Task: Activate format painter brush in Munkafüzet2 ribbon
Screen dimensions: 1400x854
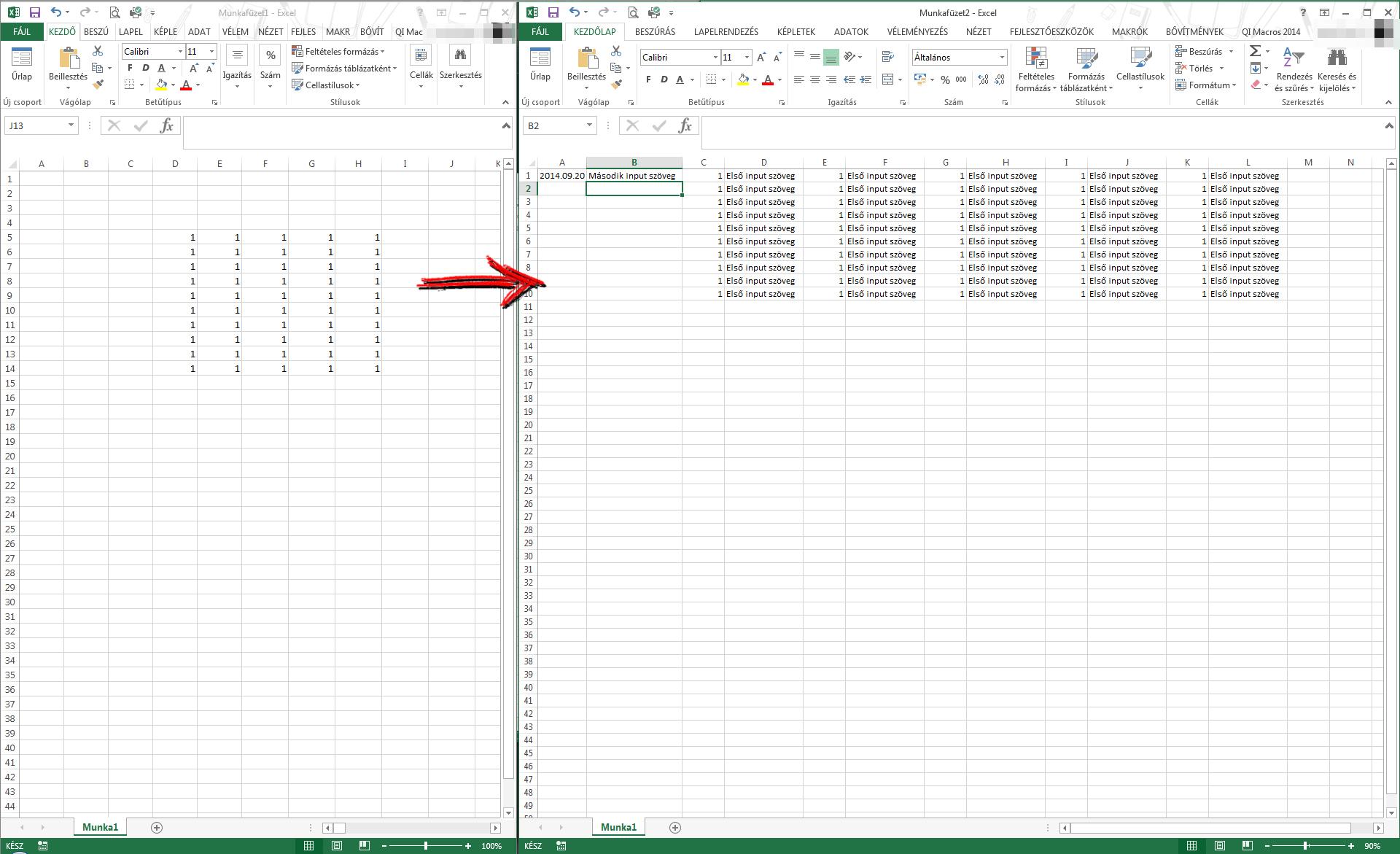Action: [x=616, y=85]
